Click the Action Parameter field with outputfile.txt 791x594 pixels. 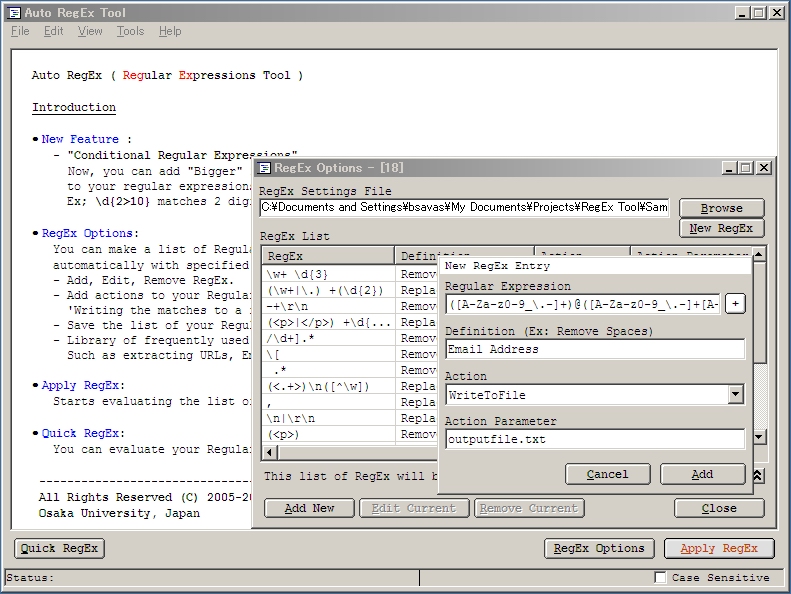tap(595, 439)
